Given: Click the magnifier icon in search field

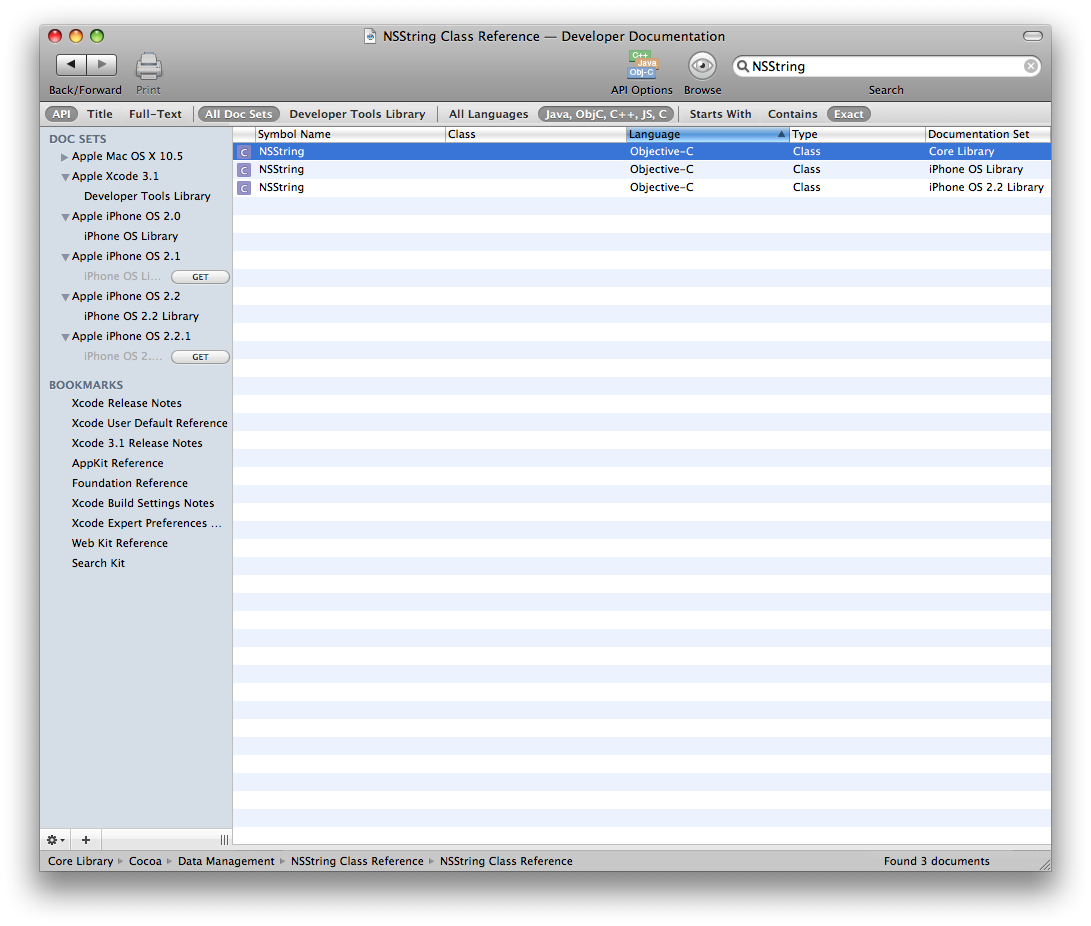Looking at the screenshot, I should (x=743, y=66).
